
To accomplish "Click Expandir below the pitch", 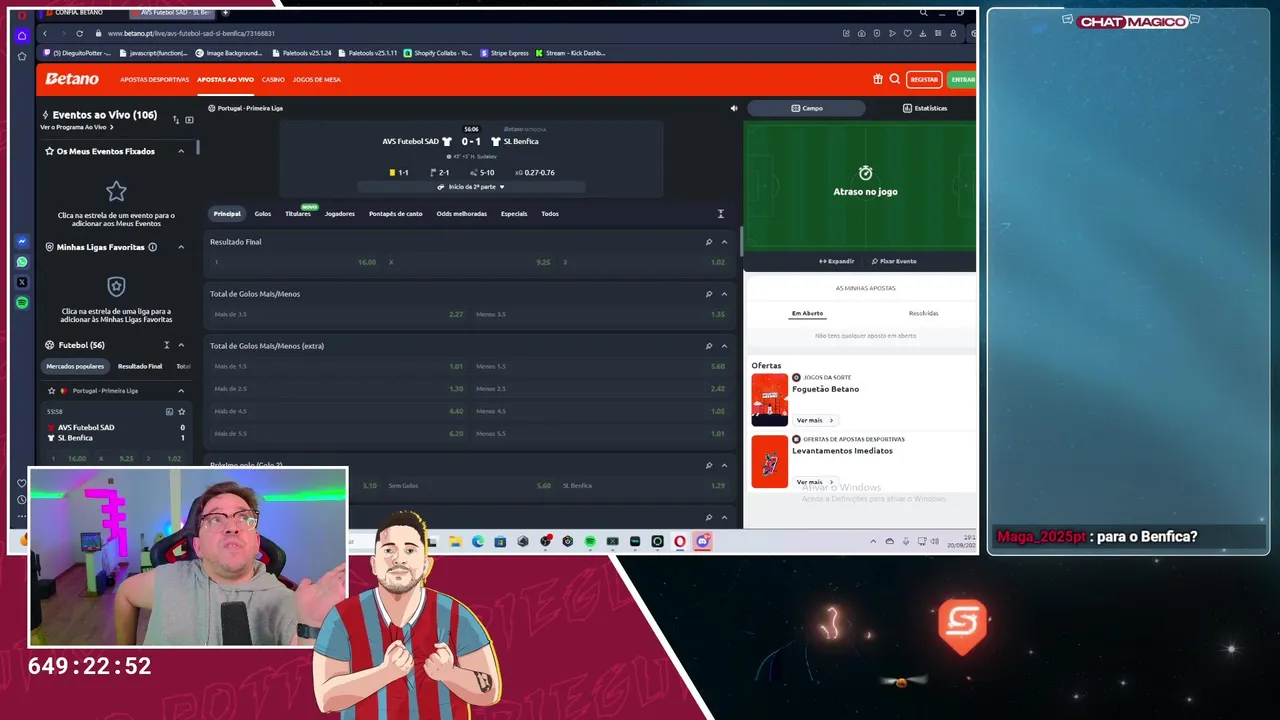I will [837, 261].
